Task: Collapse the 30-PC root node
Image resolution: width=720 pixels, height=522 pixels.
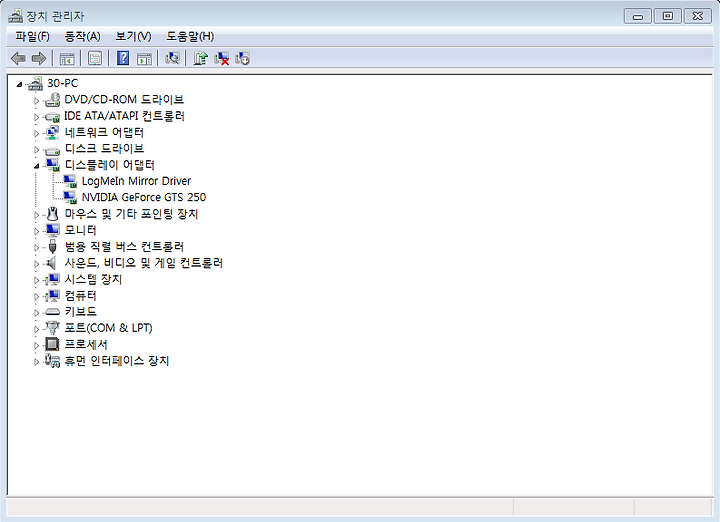Action: pyautogui.click(x=19, y=84)
